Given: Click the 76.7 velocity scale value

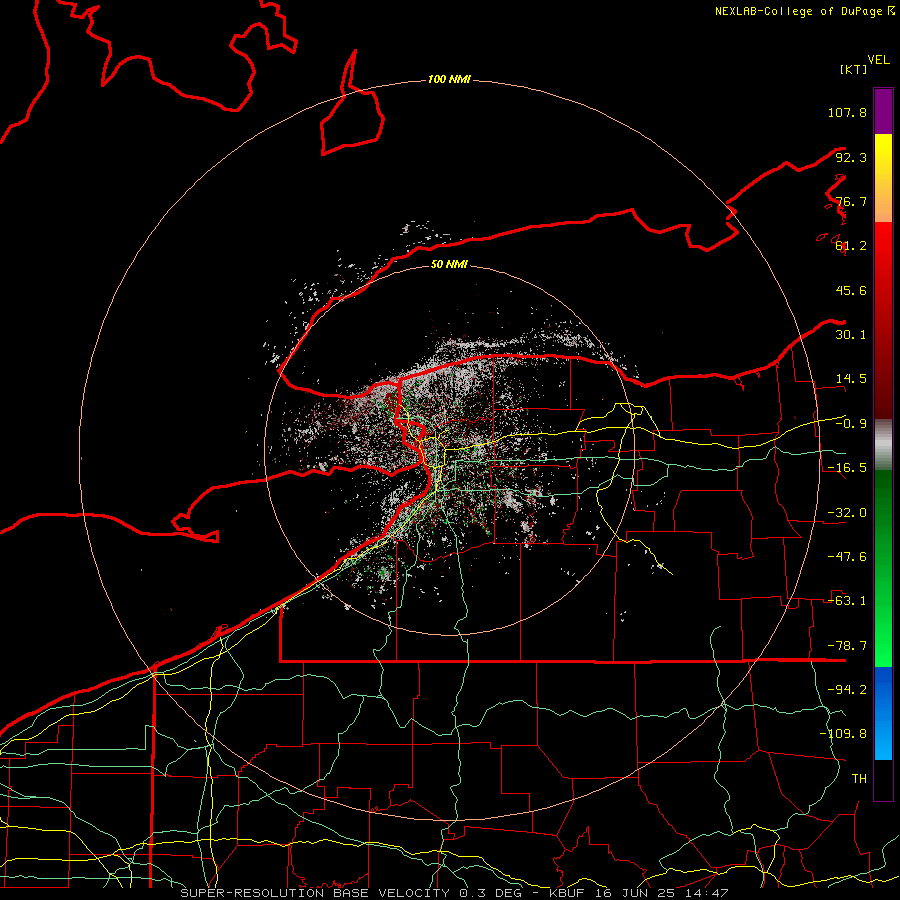Looking at the screenshot, I should (851, 201).
